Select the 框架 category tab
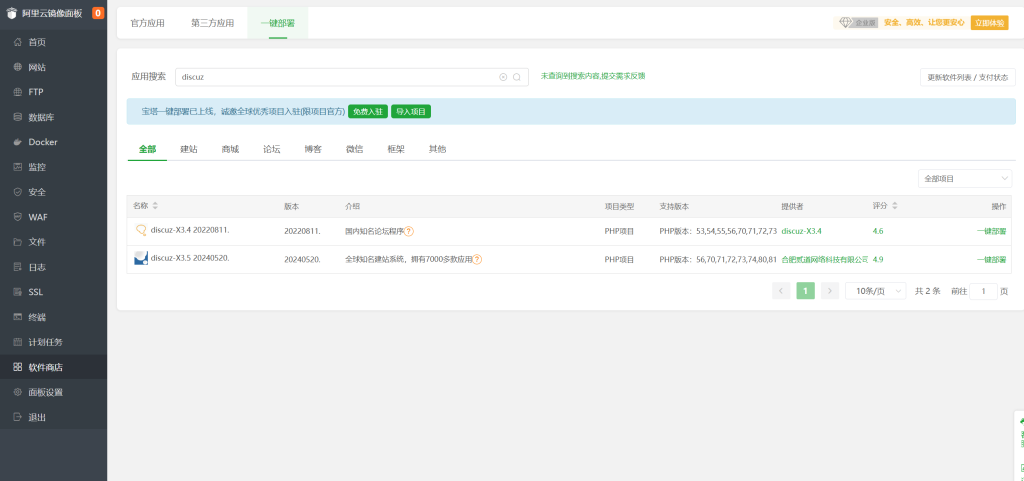Viewport: 1024px width, 481px height. point(396,149)
